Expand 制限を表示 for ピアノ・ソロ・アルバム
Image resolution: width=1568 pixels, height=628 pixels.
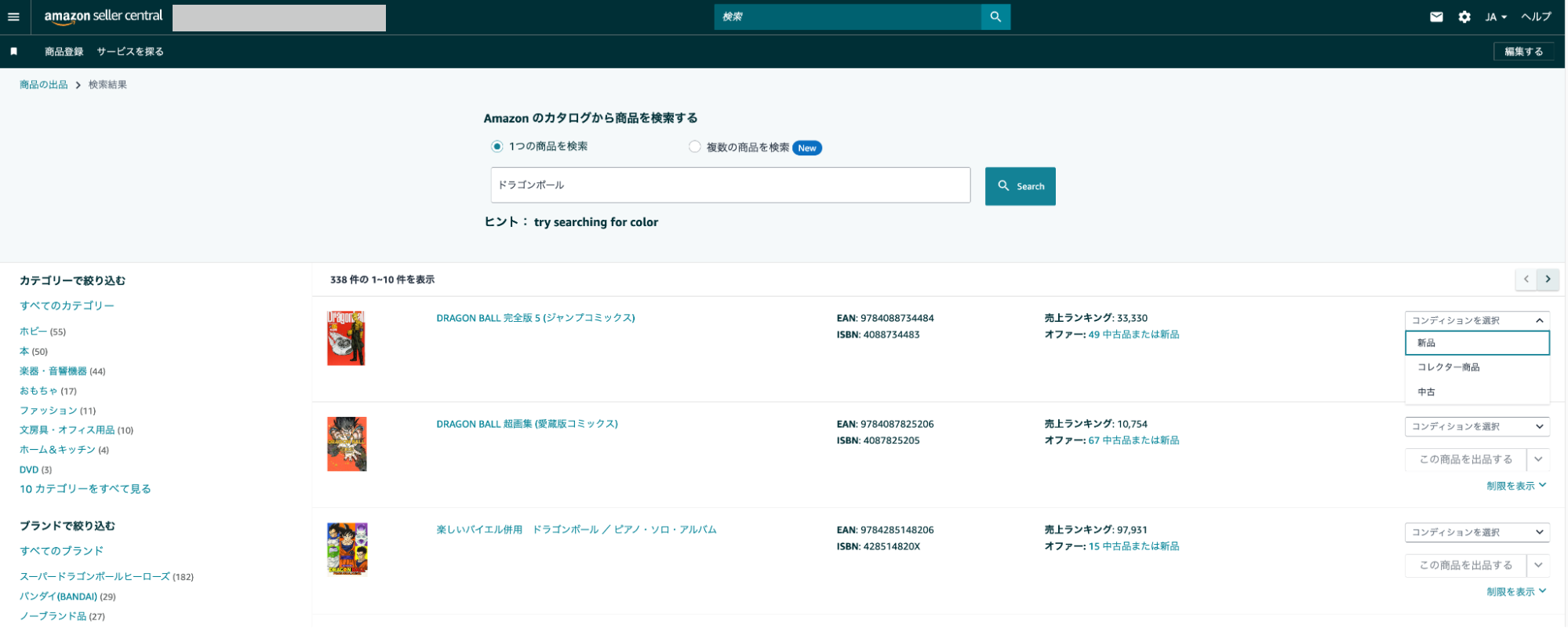tap(1516, 592)
